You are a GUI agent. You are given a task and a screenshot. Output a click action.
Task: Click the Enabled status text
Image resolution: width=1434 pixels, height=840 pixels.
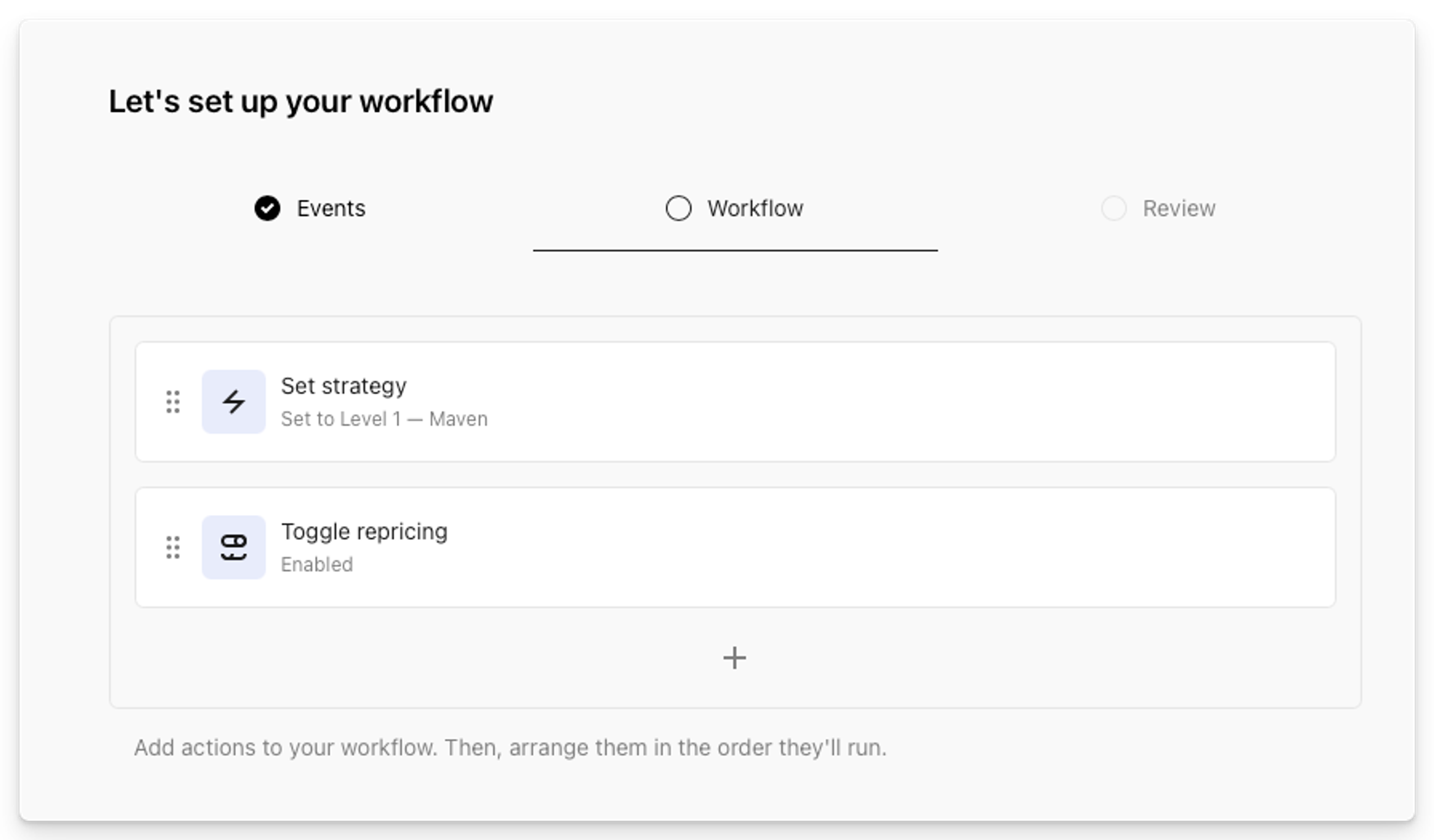(317, 565)
